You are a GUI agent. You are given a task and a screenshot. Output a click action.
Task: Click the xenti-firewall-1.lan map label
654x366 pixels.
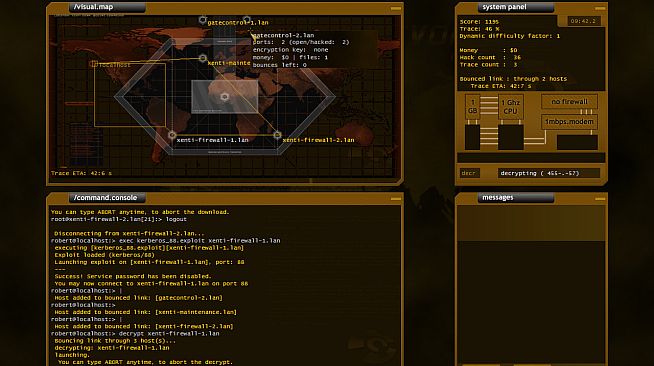click(x=212, y=140)
